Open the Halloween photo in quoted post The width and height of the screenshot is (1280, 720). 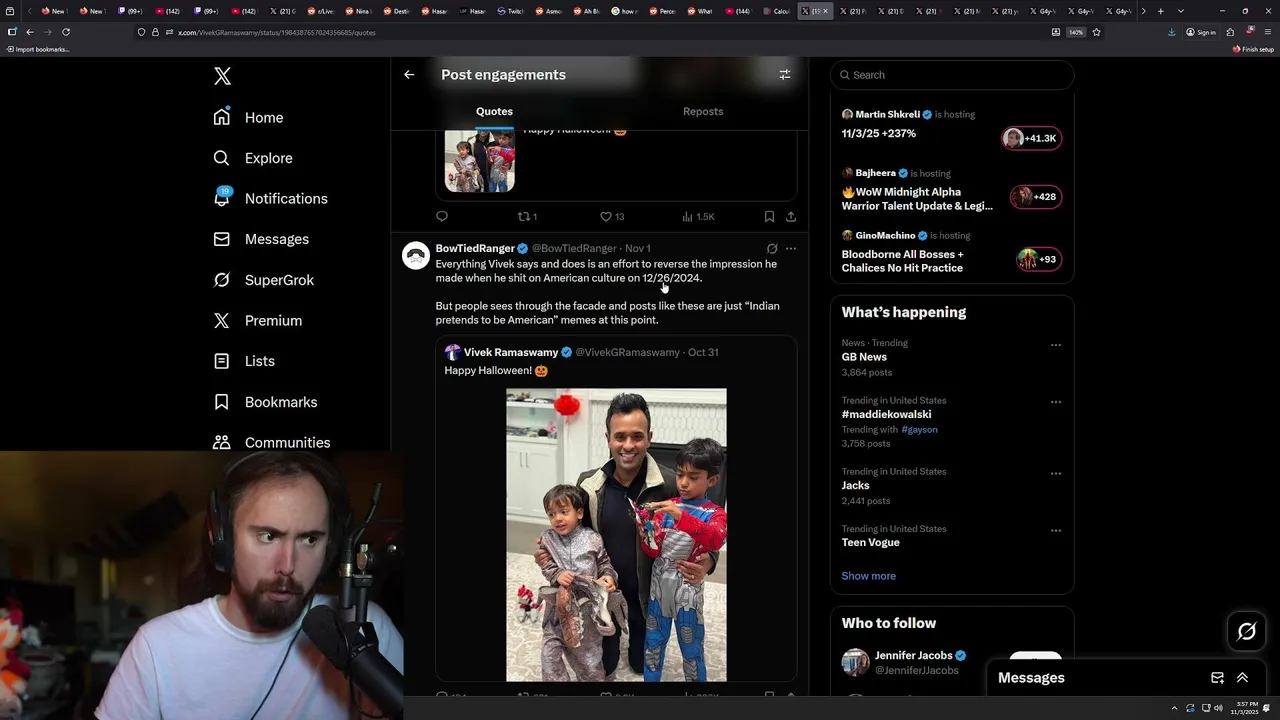pos(616,535)
